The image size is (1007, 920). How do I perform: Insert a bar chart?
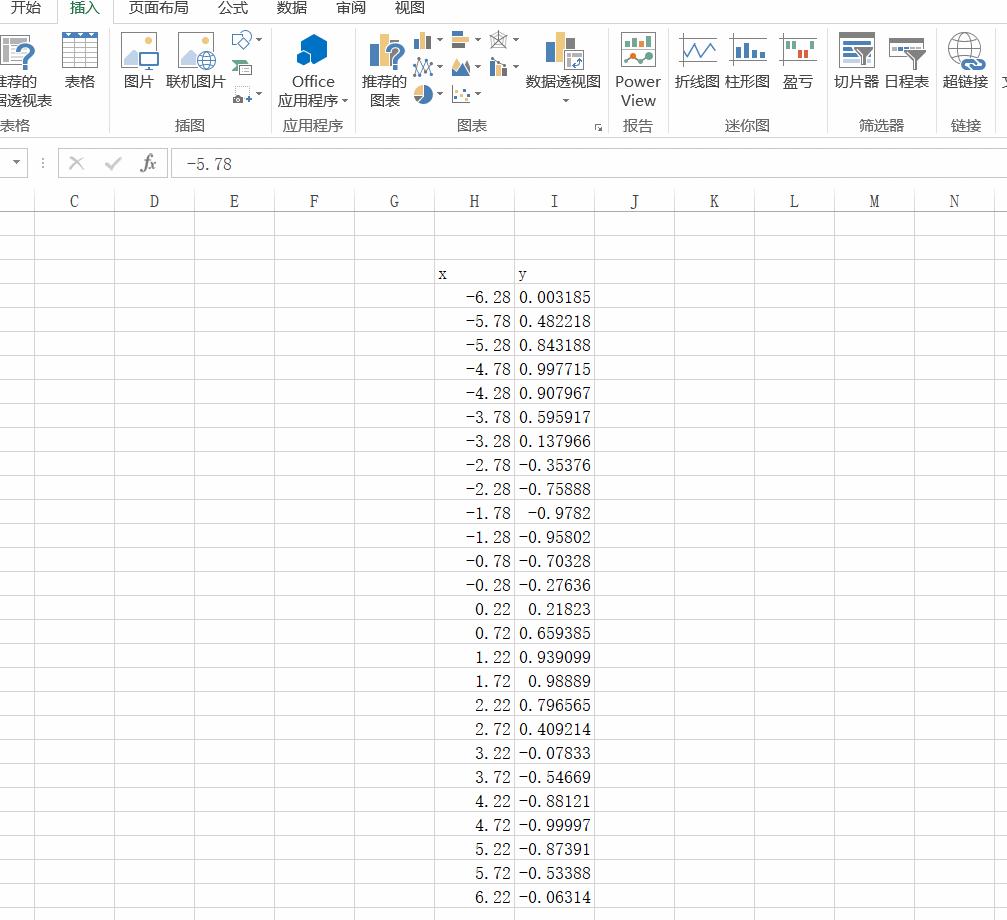[460, 40]
